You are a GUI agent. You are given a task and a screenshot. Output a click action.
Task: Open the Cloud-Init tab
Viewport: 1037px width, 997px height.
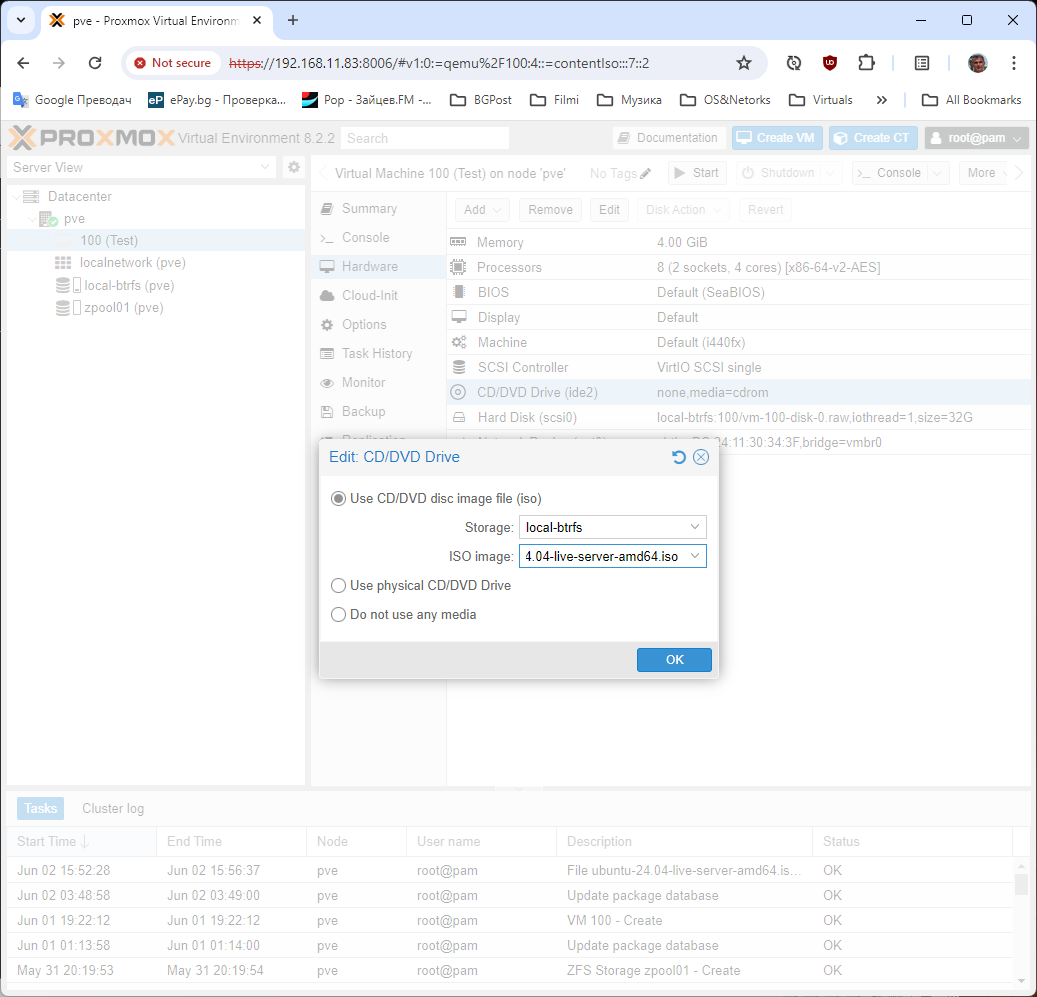pyautogui.click(x=378, y=296)
